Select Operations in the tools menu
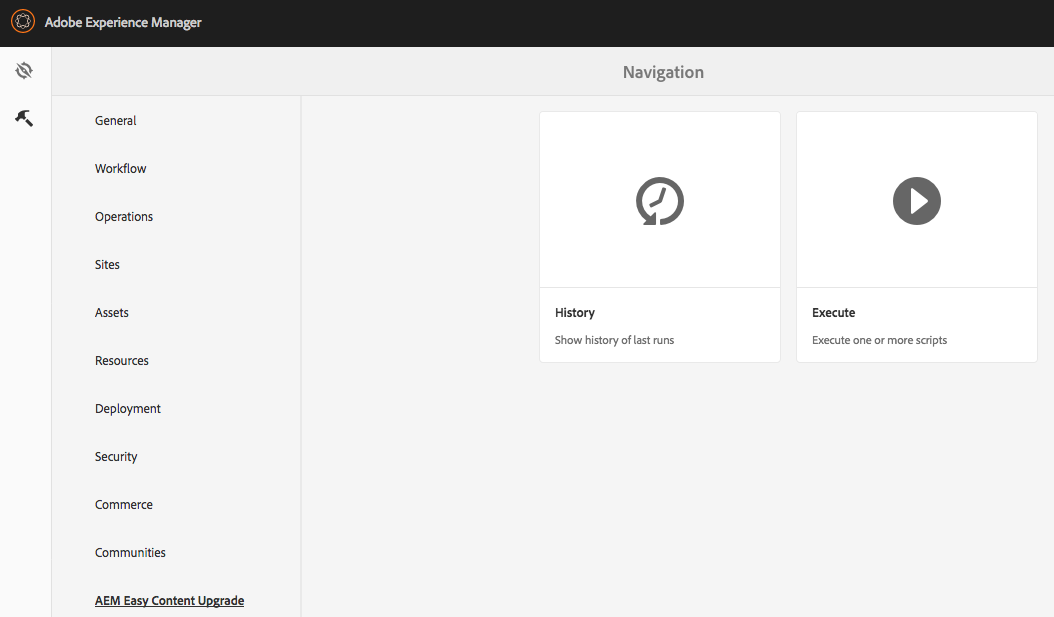 tap(124, 216)
